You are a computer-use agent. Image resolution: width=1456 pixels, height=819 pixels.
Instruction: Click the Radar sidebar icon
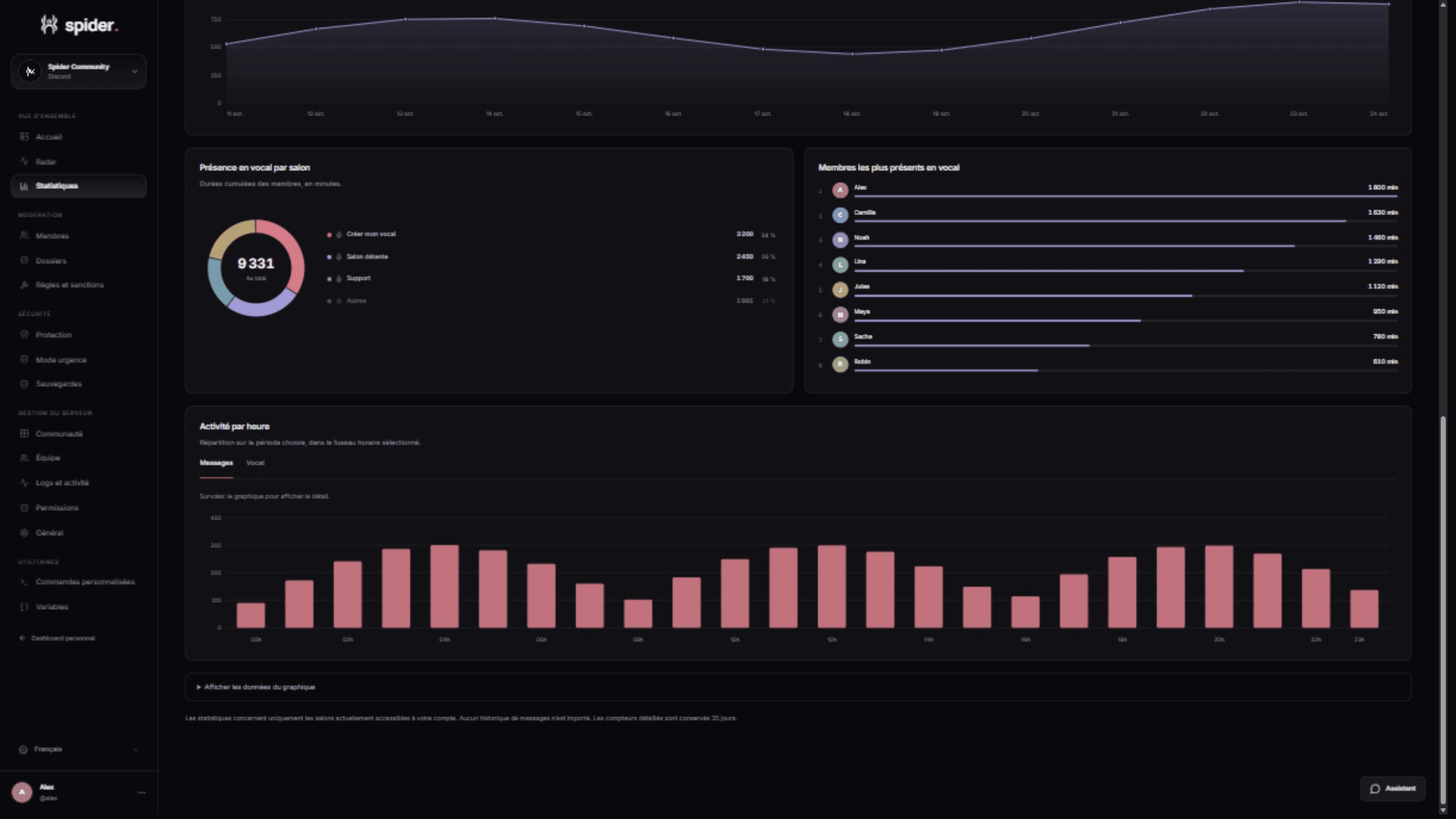(x=24, y=162)
